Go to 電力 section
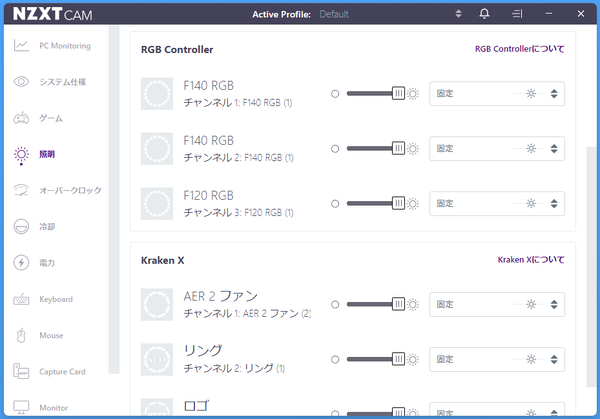The width and height of the screenshot is (600, 419). (x=47, y=263)
